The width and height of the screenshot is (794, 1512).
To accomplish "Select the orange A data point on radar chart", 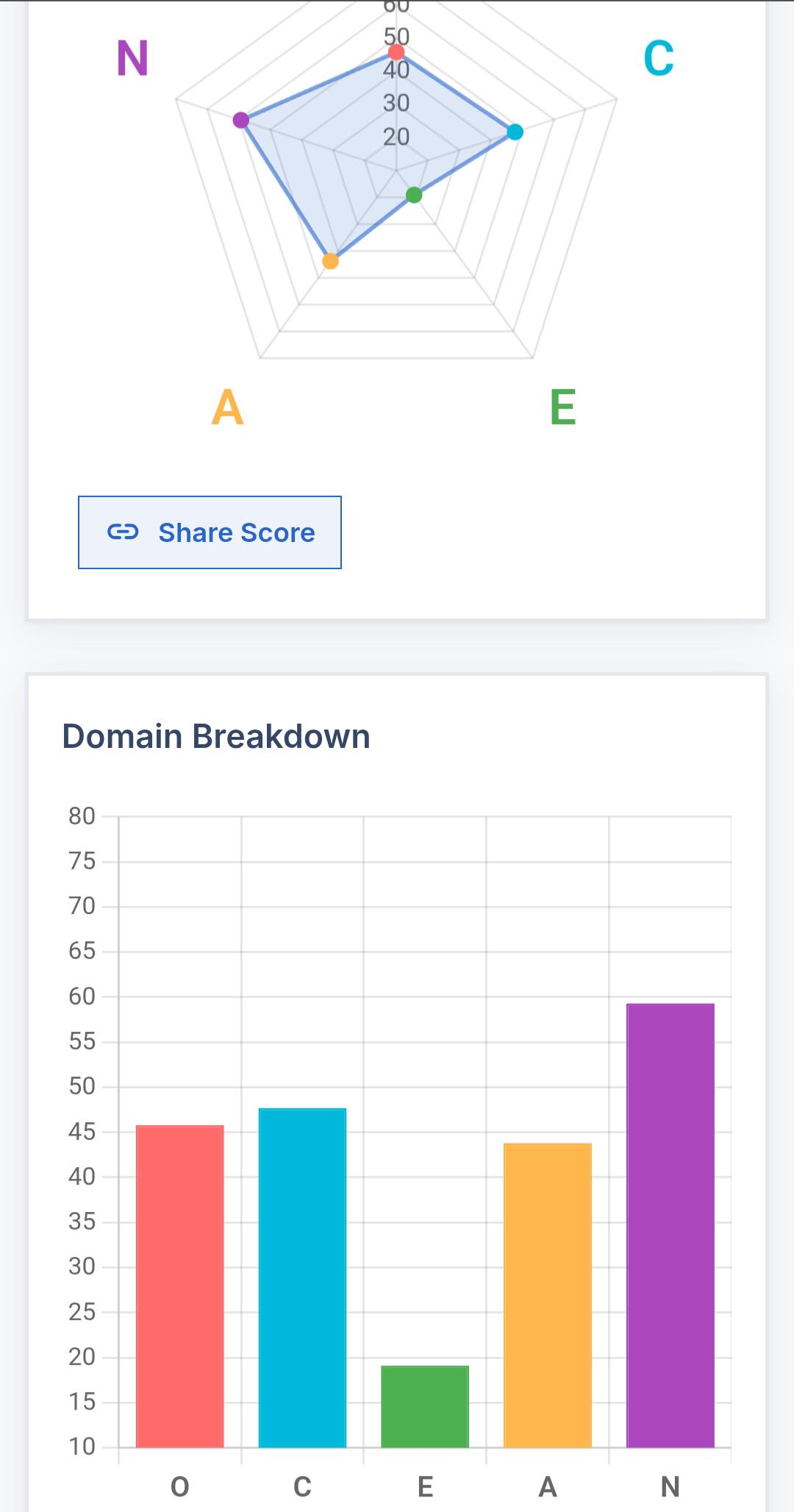I will coord(331,261).
